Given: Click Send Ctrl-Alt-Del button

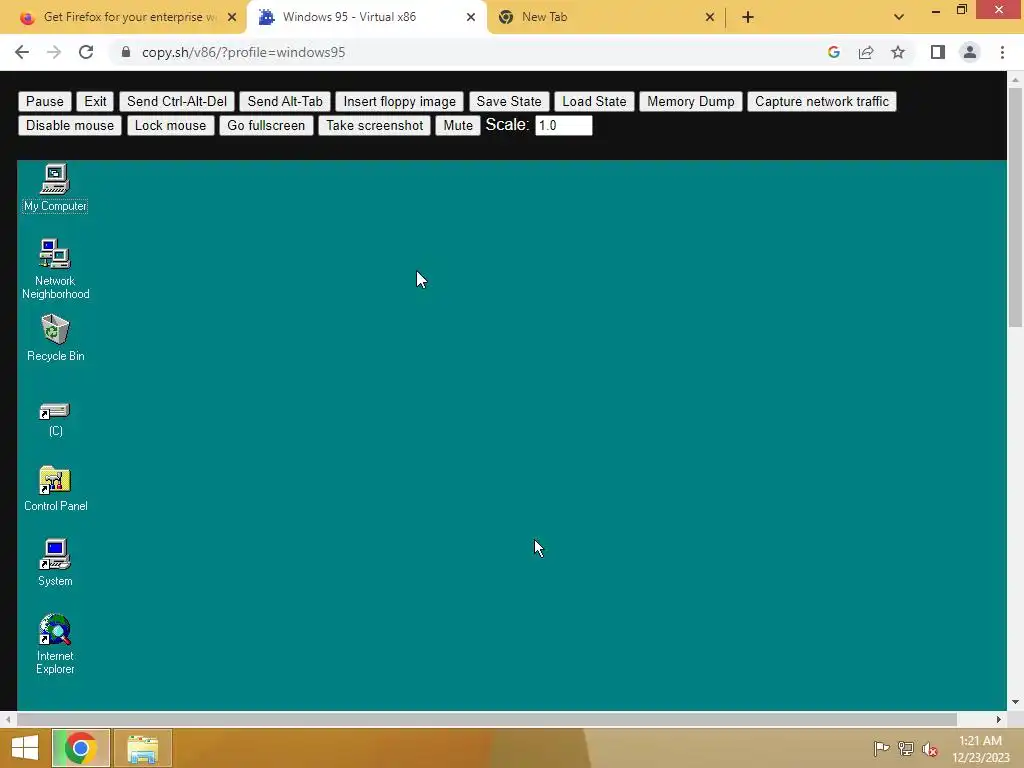Looking at the screenshot, I should (177, 101).
